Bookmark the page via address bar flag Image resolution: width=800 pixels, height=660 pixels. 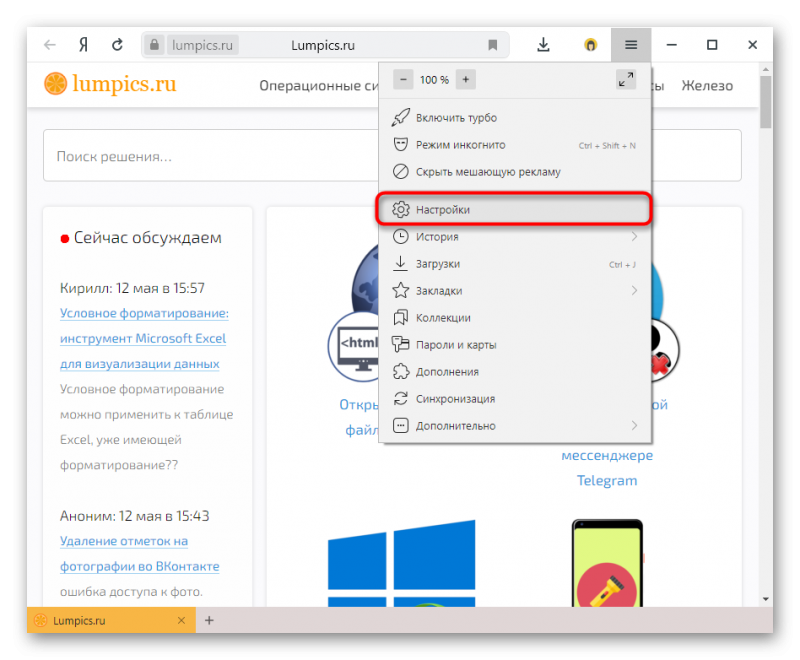[x=492, y=45]
